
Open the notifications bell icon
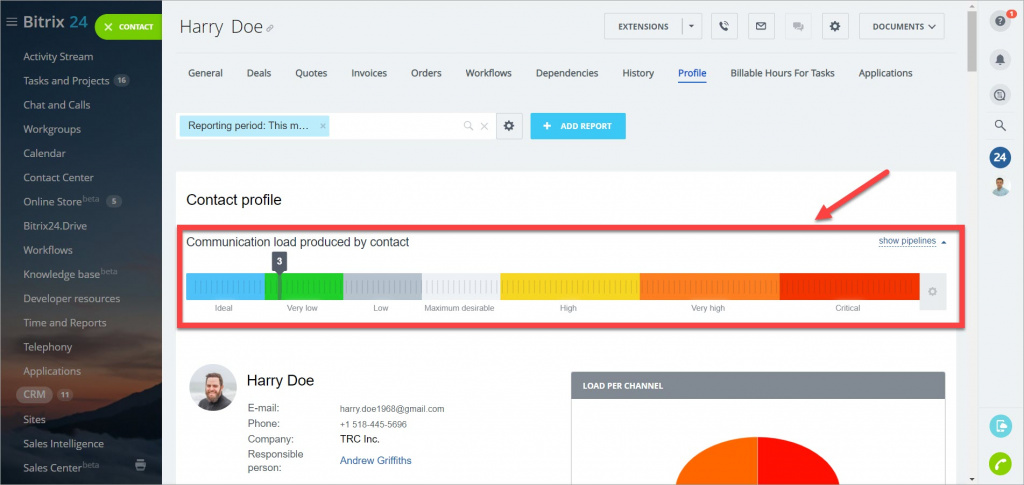click(x=1000, y=59)
